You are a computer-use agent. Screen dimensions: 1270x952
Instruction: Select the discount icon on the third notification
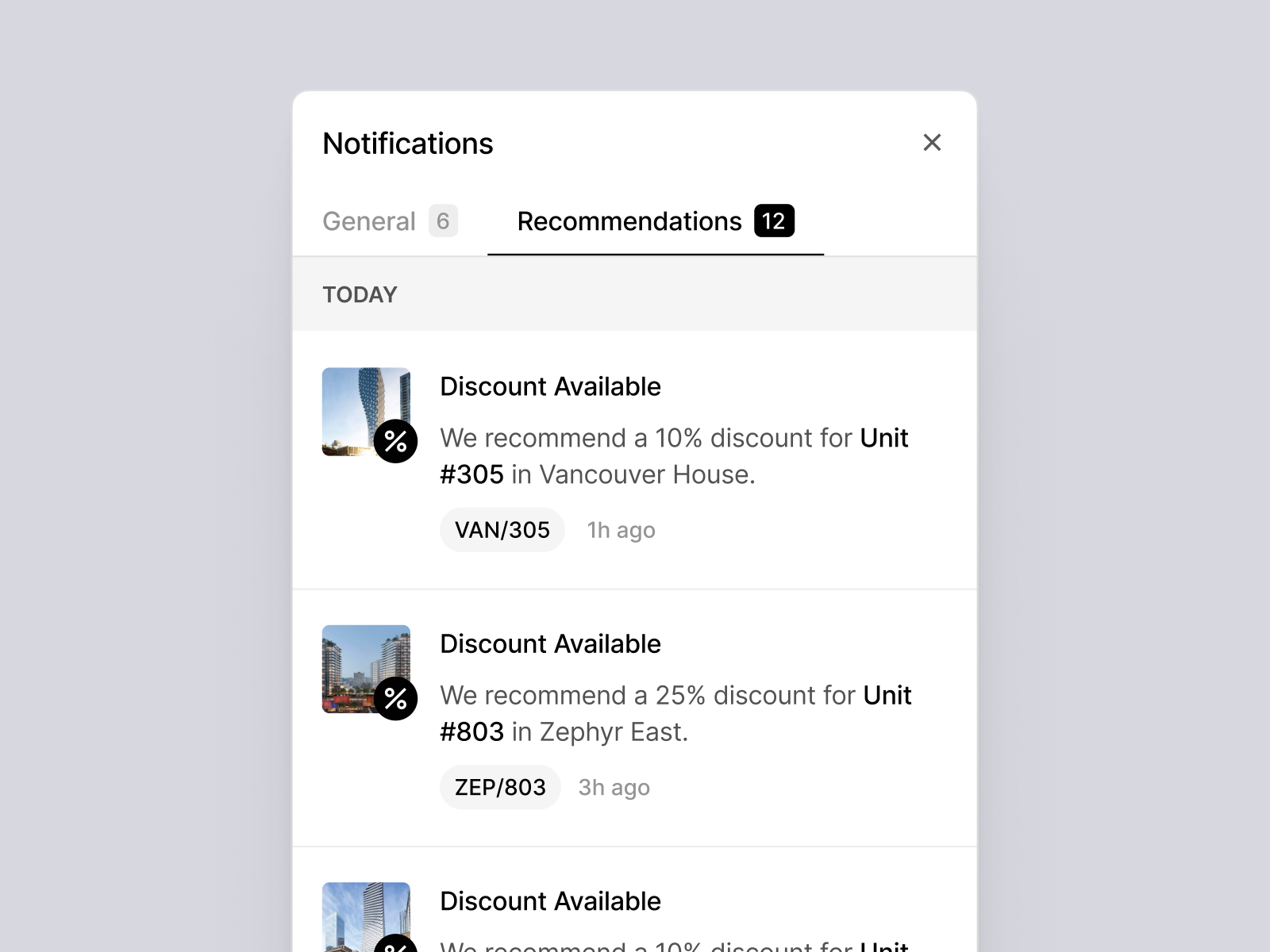394,948
